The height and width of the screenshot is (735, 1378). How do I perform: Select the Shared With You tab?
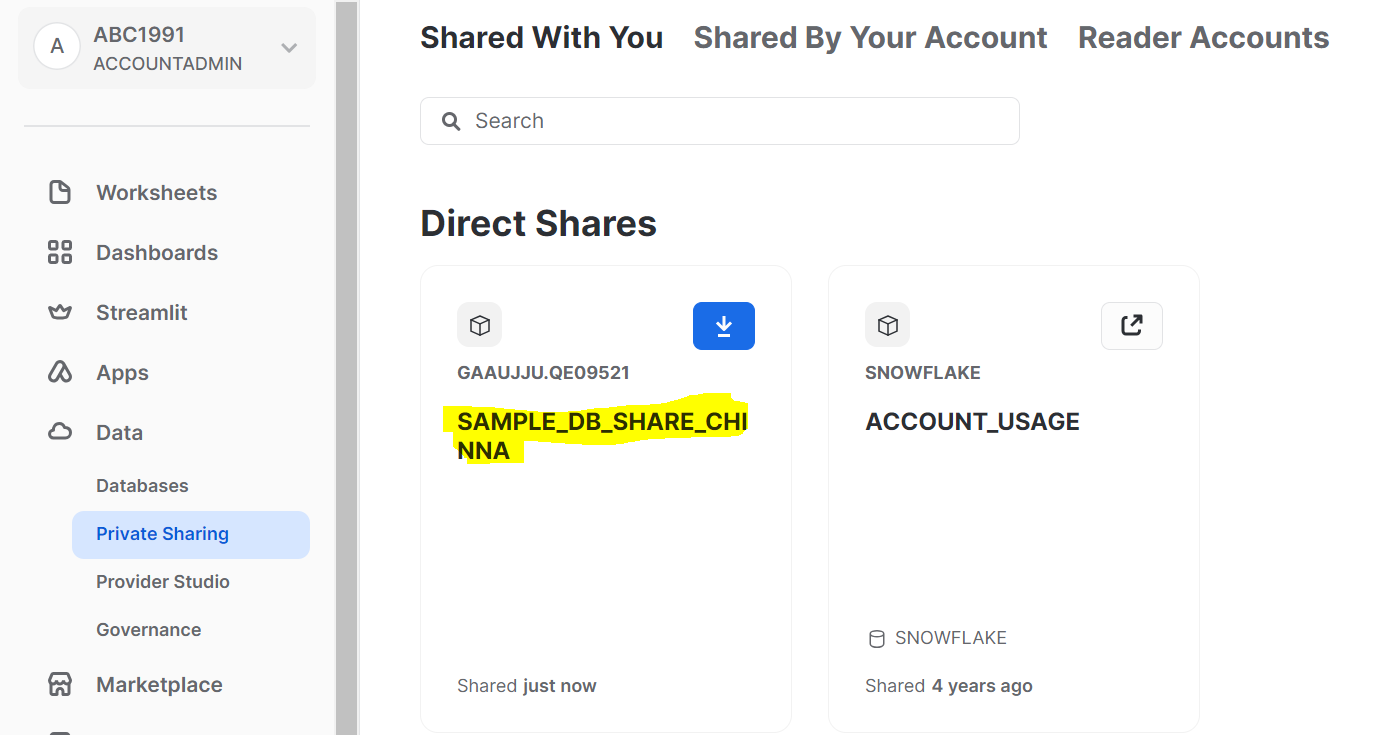(x=541, y=38)
